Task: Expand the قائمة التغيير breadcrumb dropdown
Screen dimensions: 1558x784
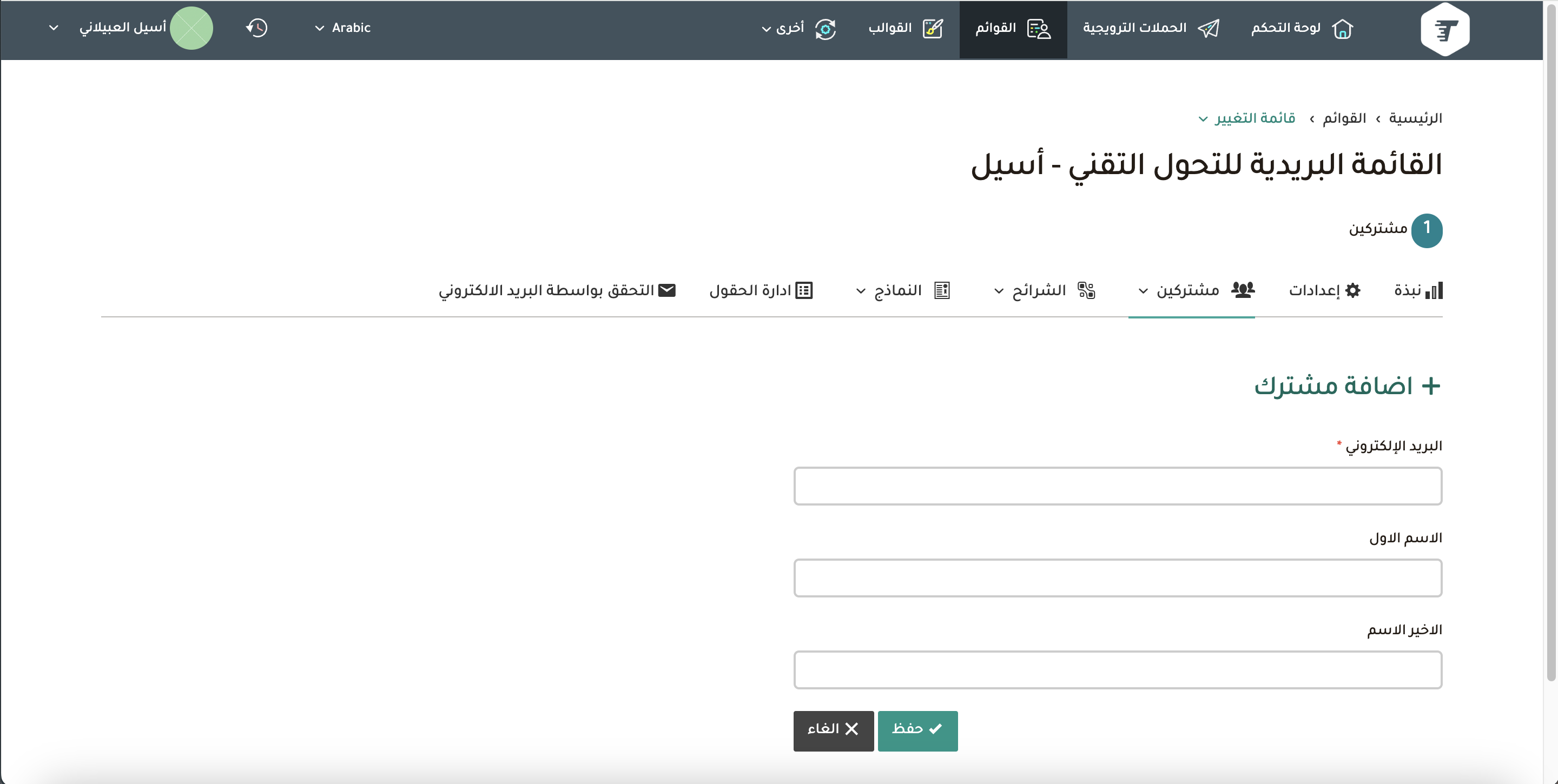Action: click(x=1246, y=118)
